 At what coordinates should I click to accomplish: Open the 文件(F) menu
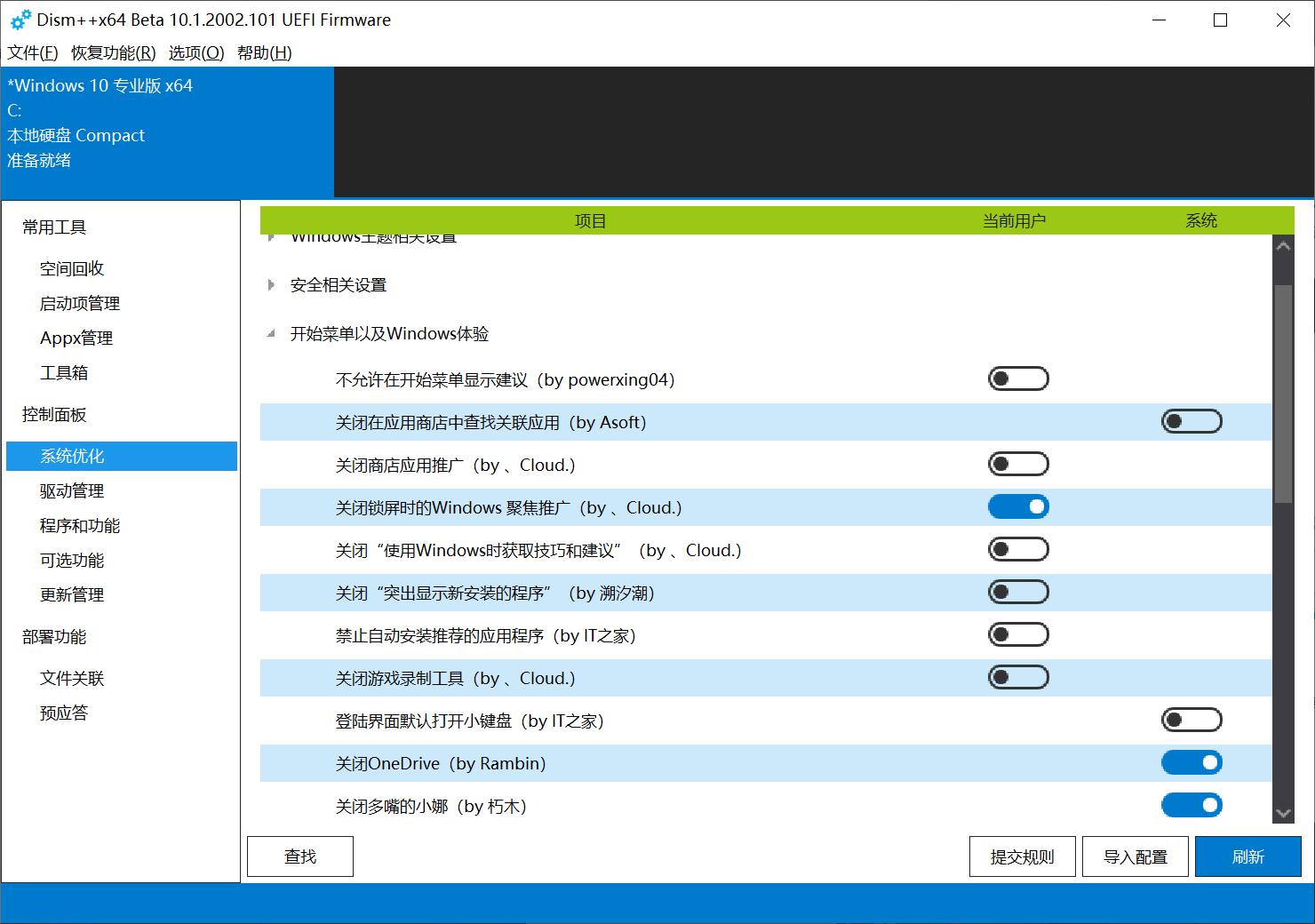(x=32, y=52)
